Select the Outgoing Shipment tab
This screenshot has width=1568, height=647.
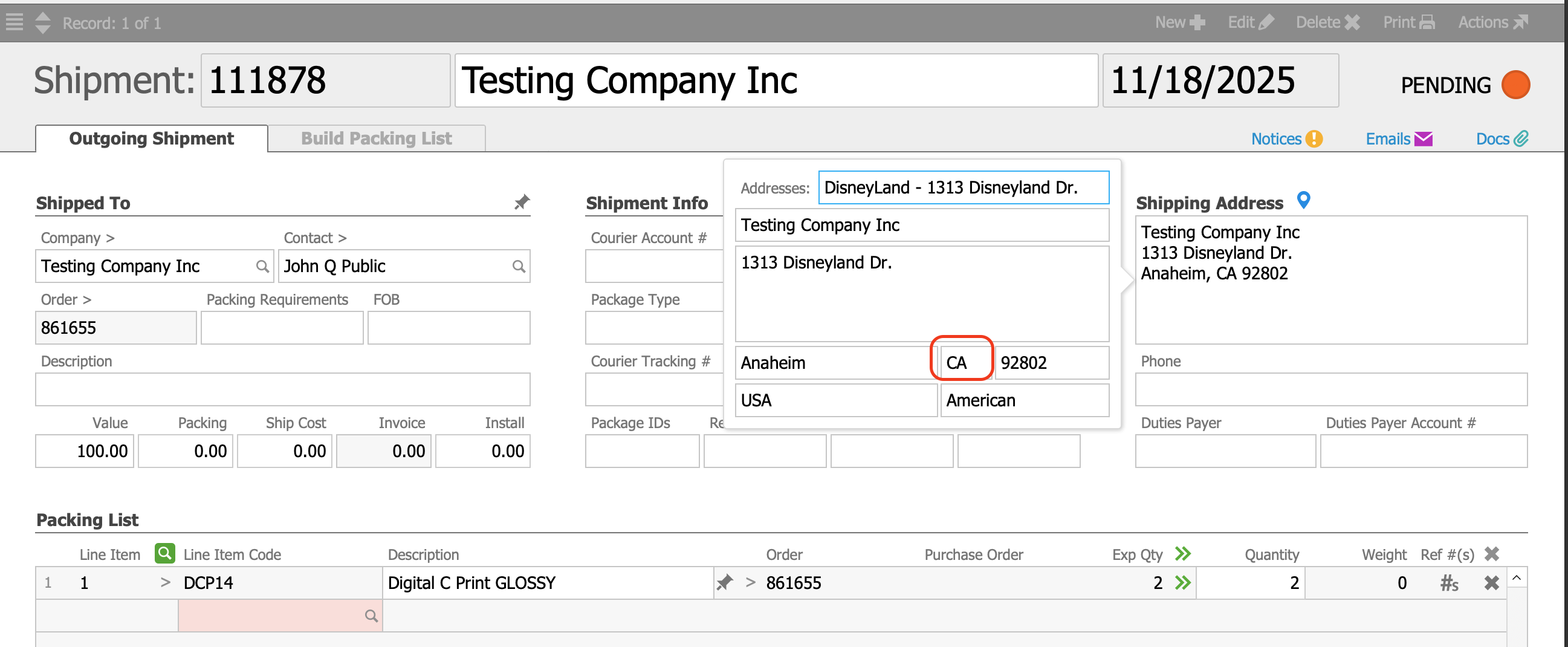click(151, 139)
